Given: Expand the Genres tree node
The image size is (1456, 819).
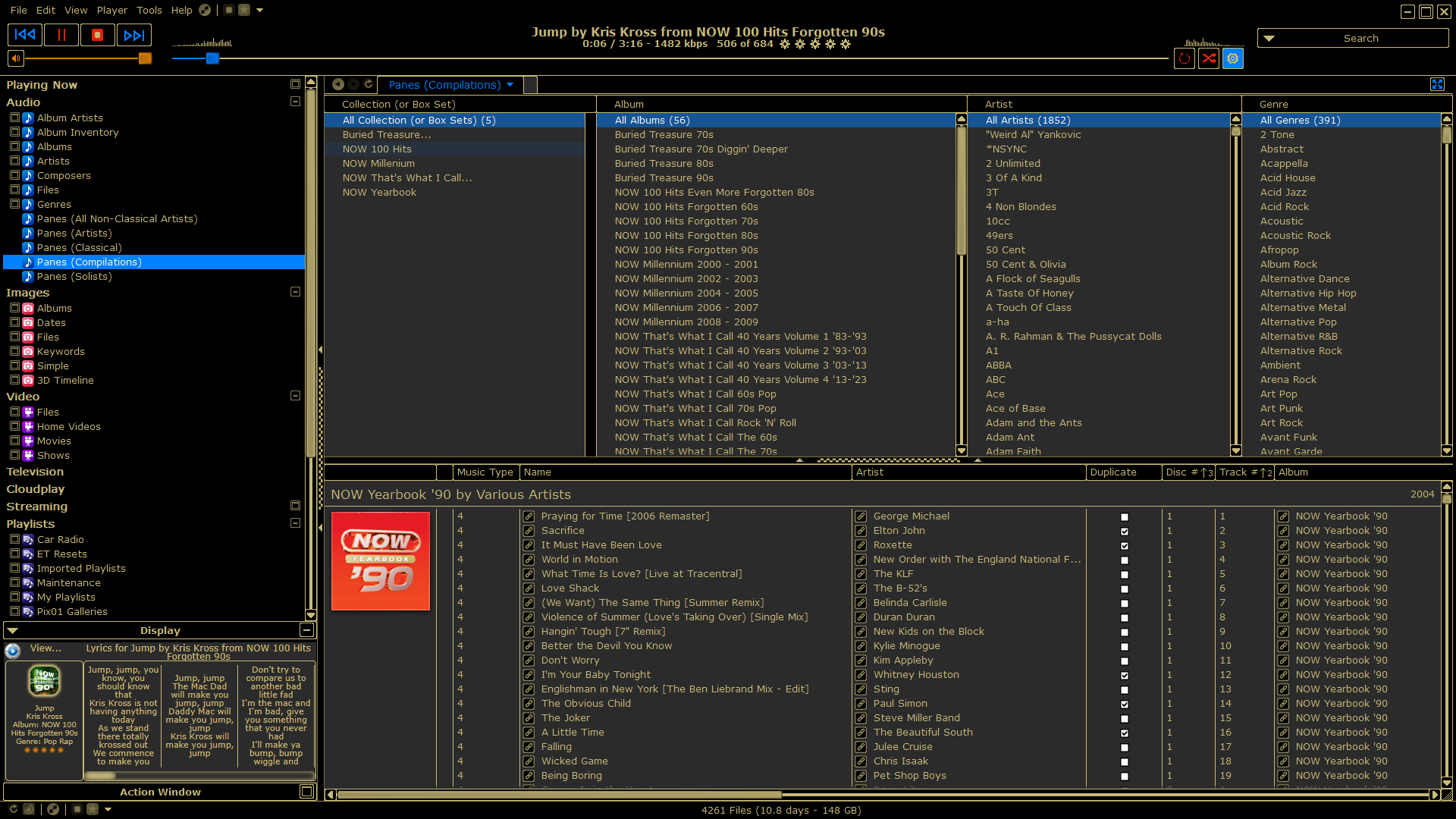Looking at the screenshot, I should tap(14, 204).
